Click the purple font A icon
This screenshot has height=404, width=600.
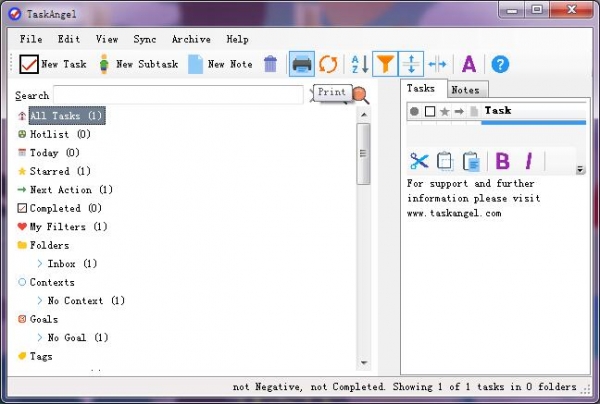(469, 64)
